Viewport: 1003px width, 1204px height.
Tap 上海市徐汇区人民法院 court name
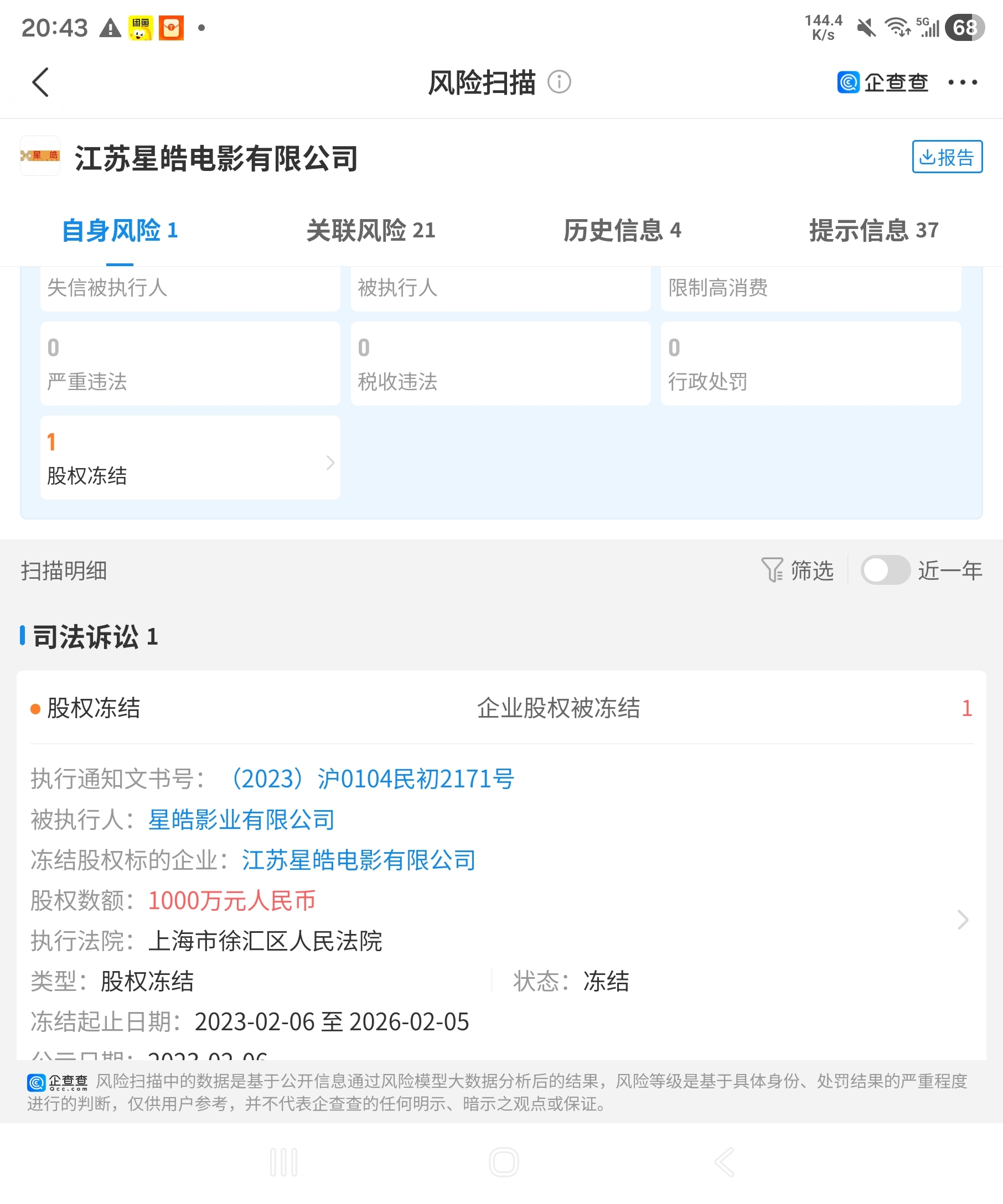265,941
